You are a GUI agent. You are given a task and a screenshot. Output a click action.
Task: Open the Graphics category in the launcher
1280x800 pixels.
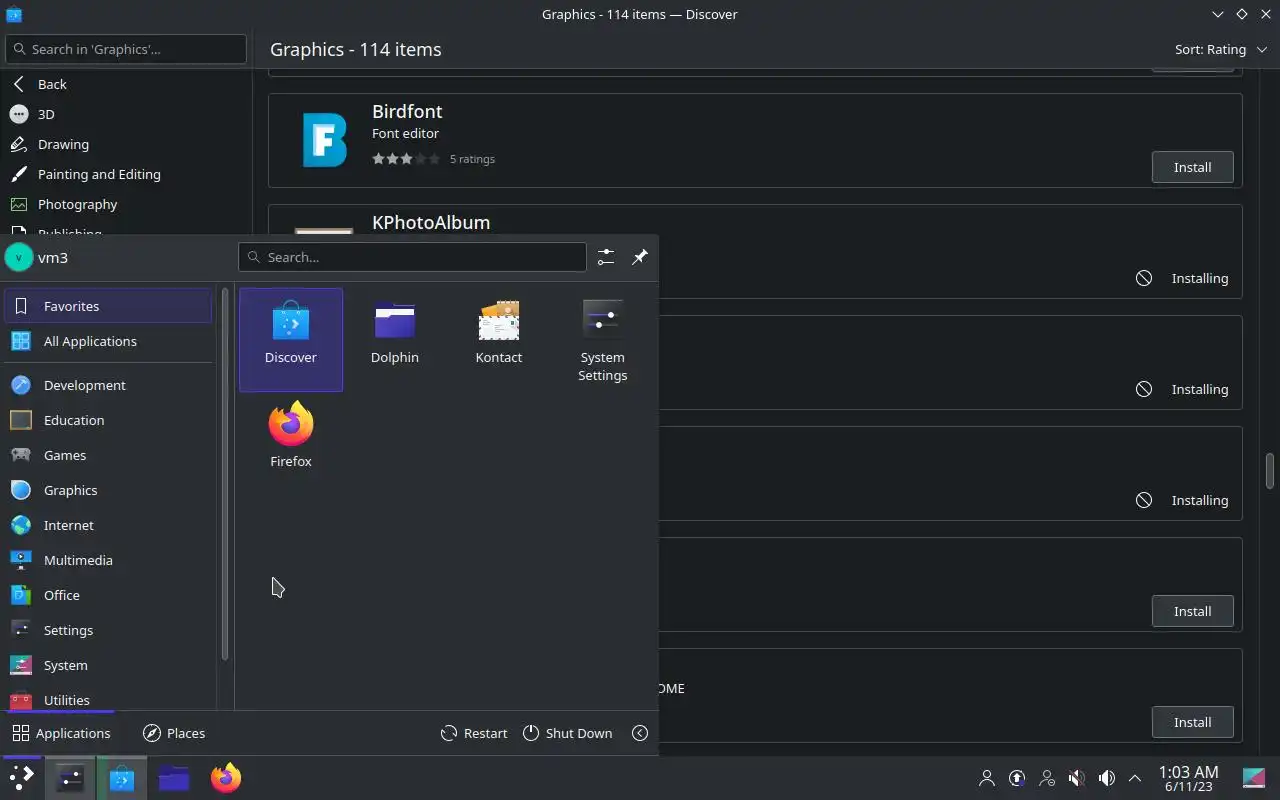click(x=108, y=490)
